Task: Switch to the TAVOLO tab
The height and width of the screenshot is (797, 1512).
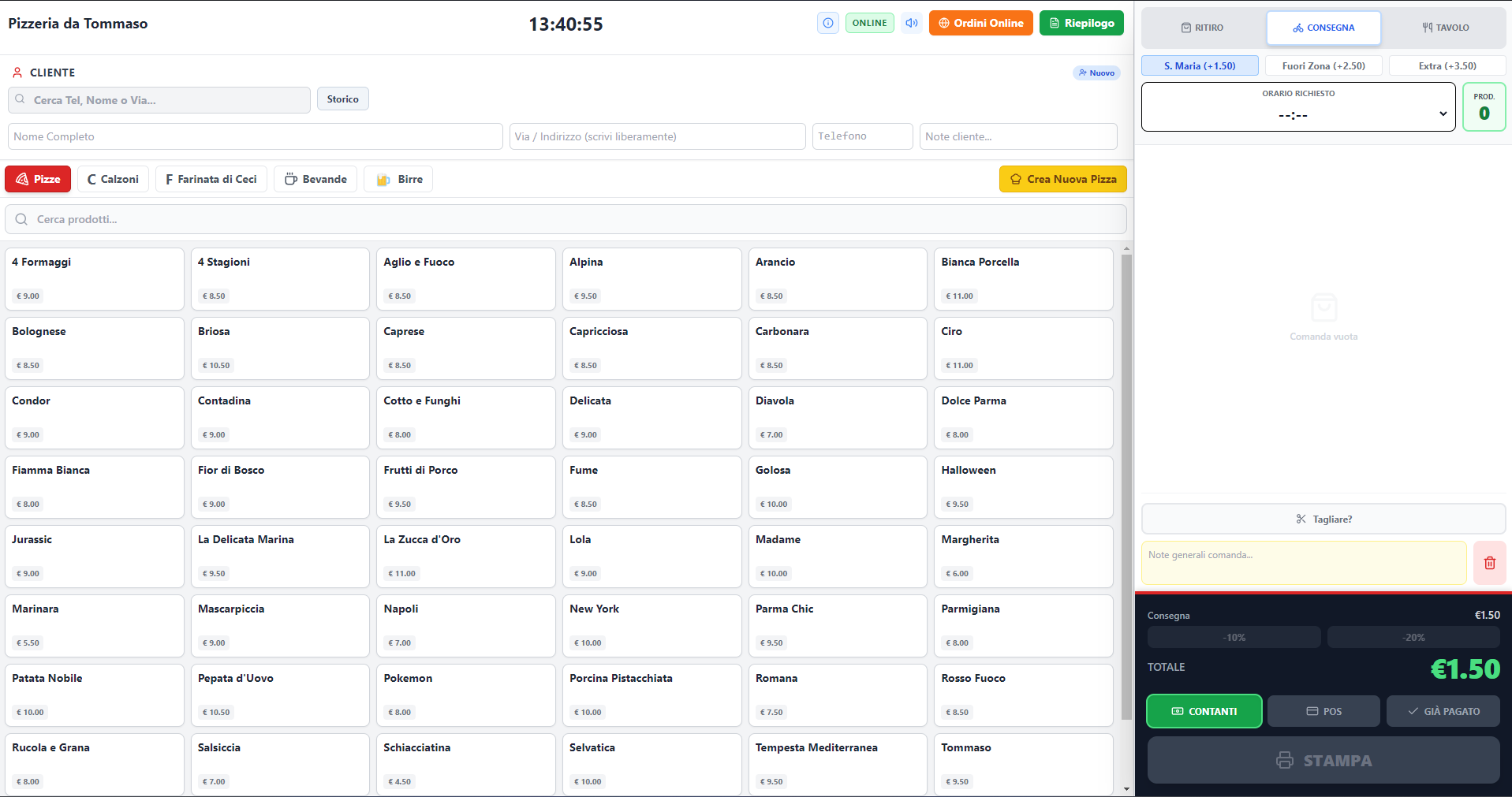Action: click(1446, 28)
